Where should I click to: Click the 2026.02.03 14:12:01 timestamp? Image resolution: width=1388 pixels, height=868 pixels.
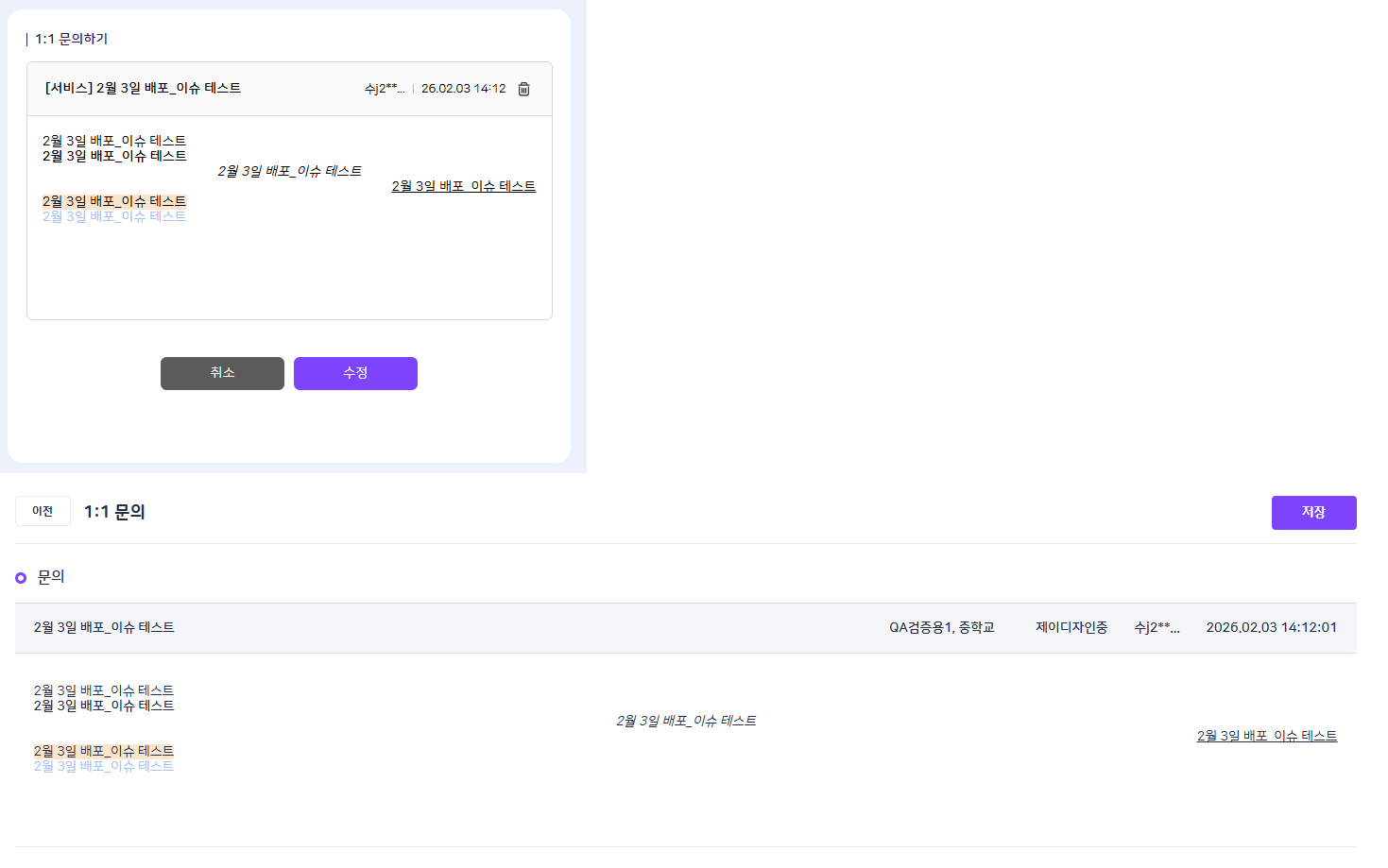[1271, 627]
